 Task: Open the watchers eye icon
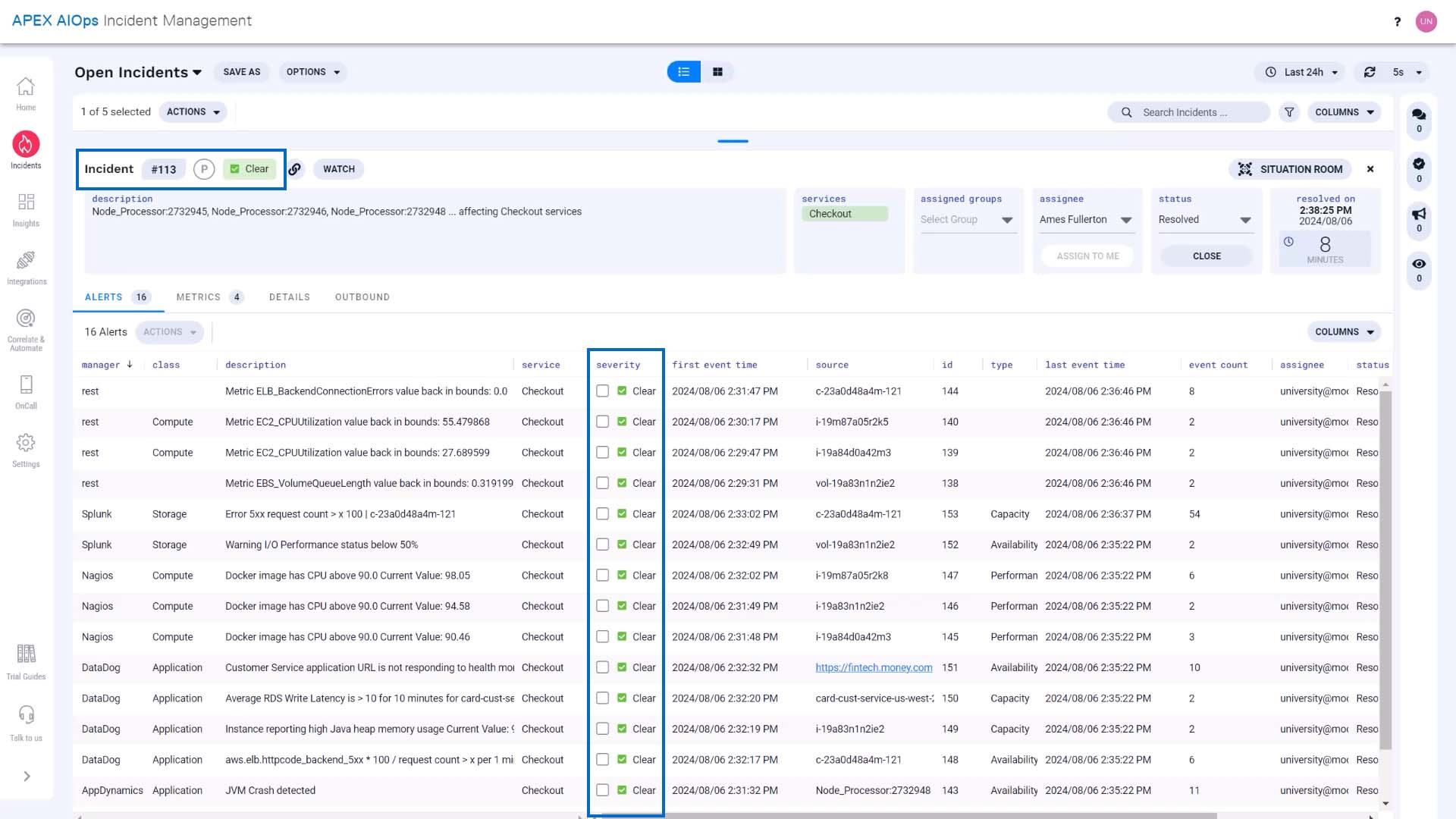(1419, 264)
